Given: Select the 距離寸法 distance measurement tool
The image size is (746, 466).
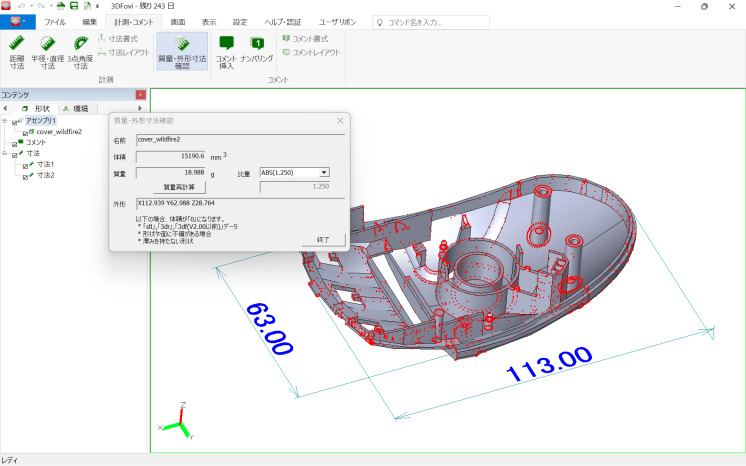Looking at the screenshot, I should click(x=17, y=52).
